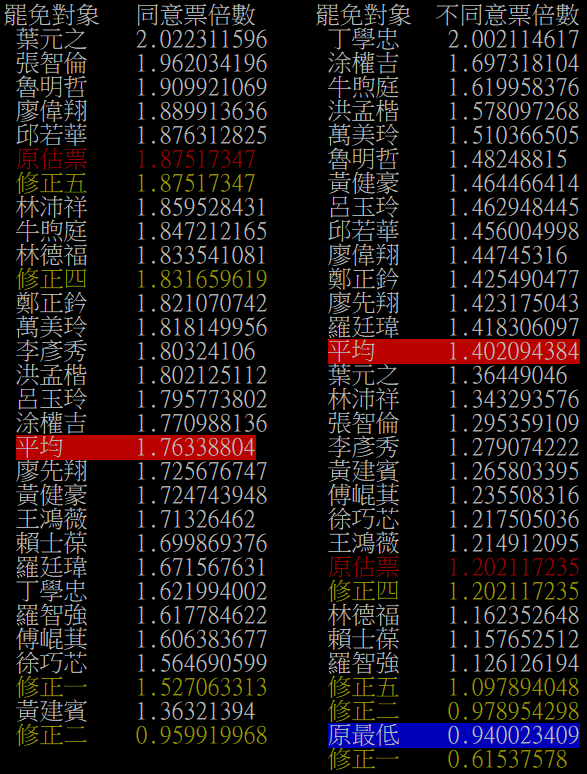The image size is (587, 774).
Task: Click the left 罷免對象 column header
Action: pyautogui.click(x=51, y=15)
